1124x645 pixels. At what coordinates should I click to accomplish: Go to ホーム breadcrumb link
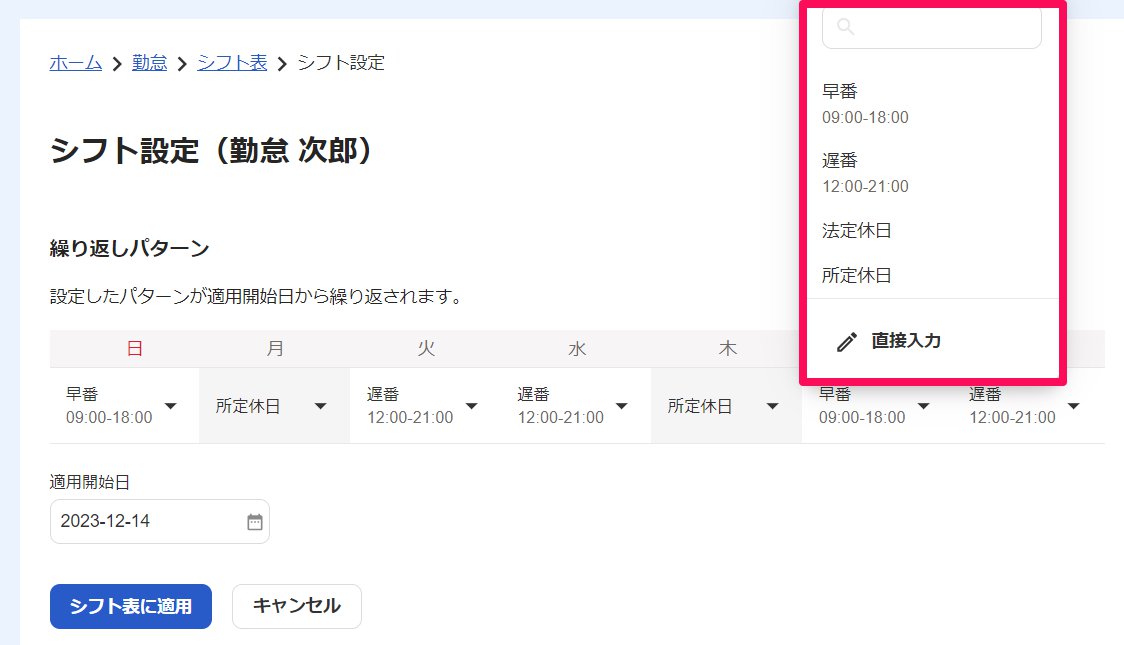[x=75, y=63]
